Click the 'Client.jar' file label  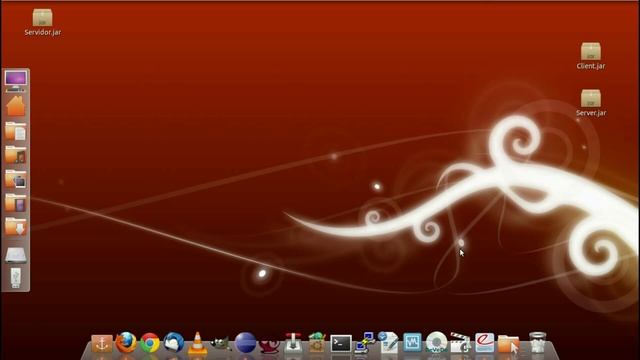click(591, 66)
